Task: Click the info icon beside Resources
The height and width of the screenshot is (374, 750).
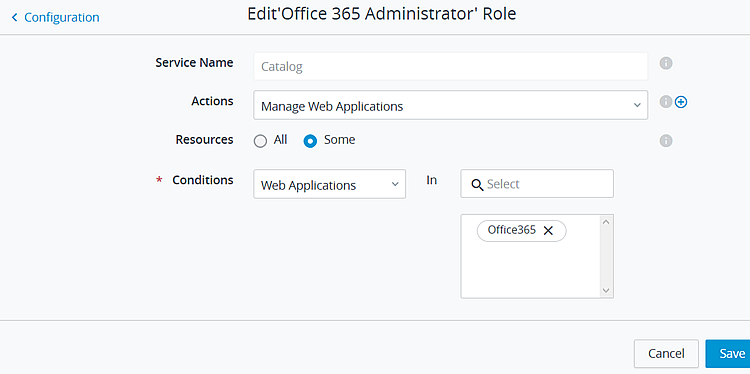Action: (x=666, y=141)
